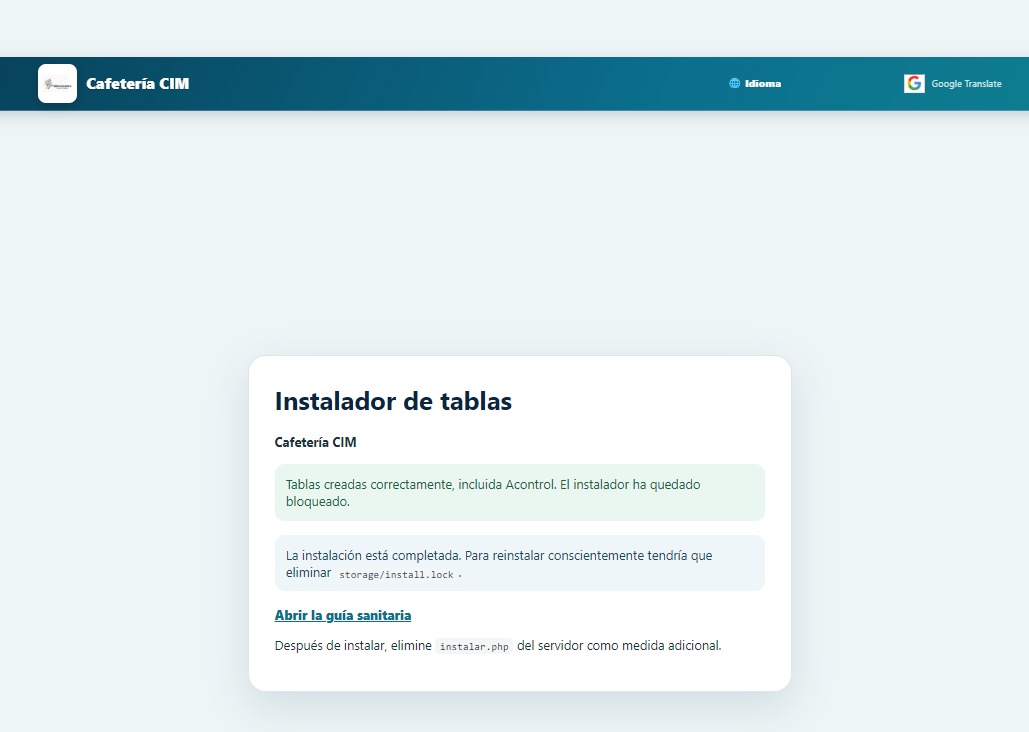Go to Cafetería CIM header brand title
Image resolution: width=1029 pixels, height=732 pixels.
(x=138, y=83)
